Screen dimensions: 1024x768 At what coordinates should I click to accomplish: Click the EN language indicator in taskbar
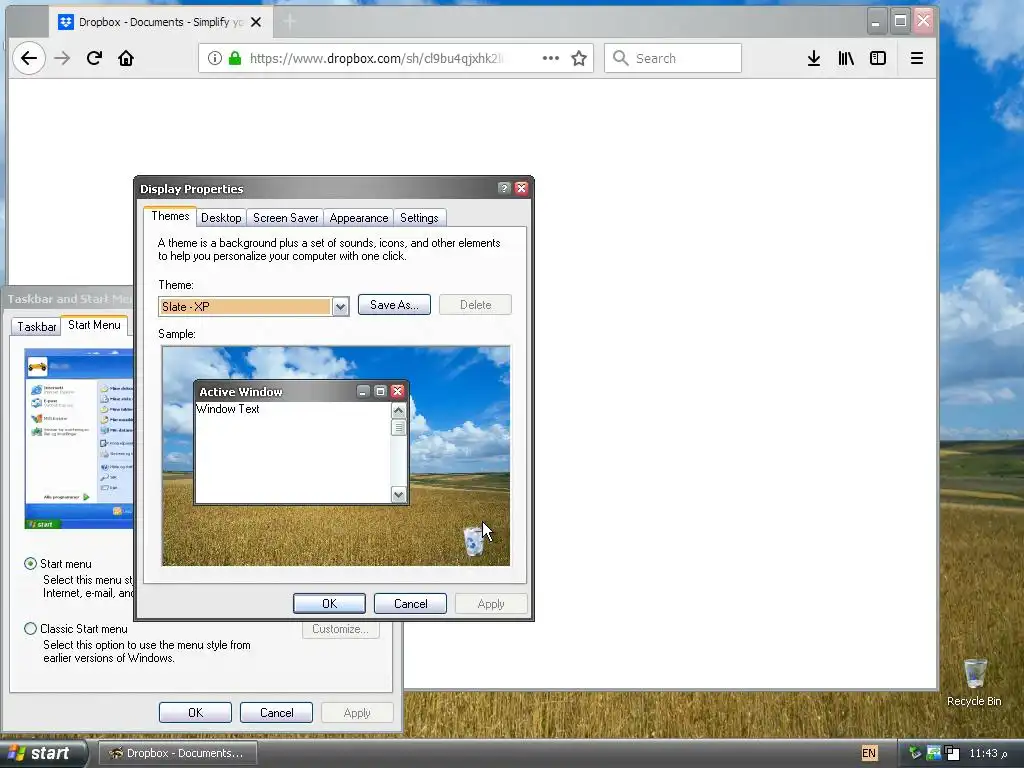[x=869, y=753]
